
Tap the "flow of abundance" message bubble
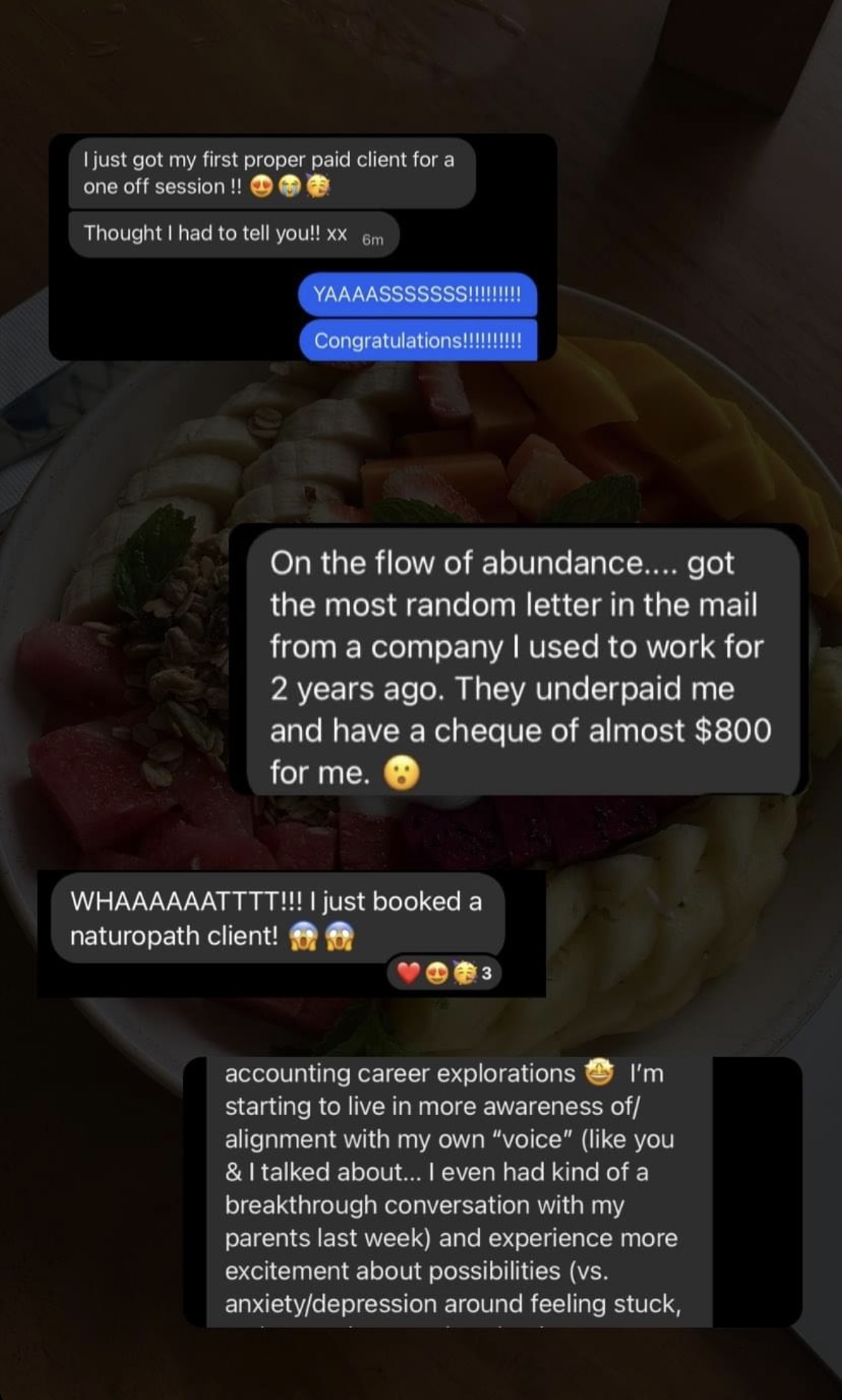522,662
